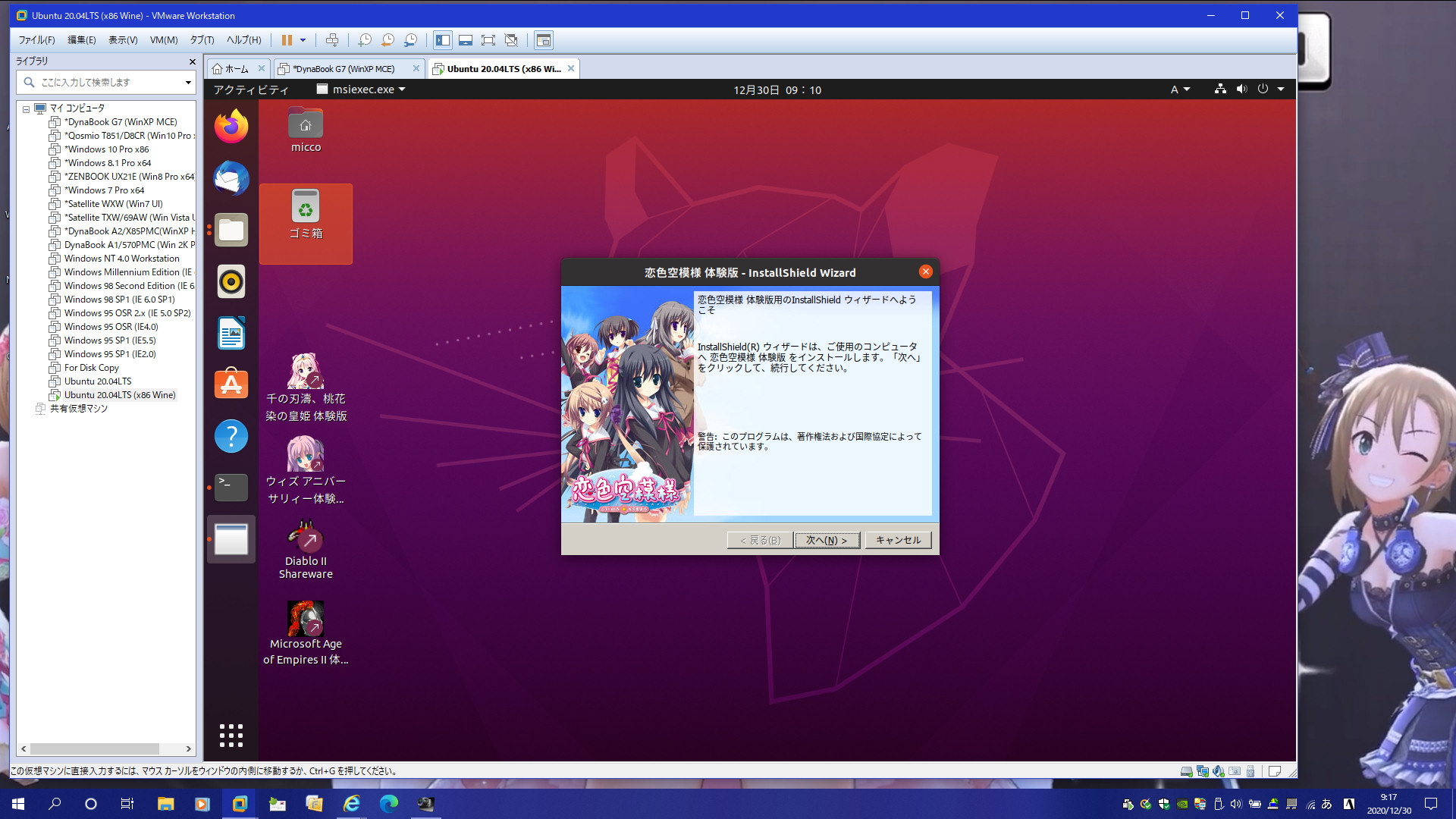Open the msiexec.exe application menu
The image size is (1456, 819).
[361, 89]
